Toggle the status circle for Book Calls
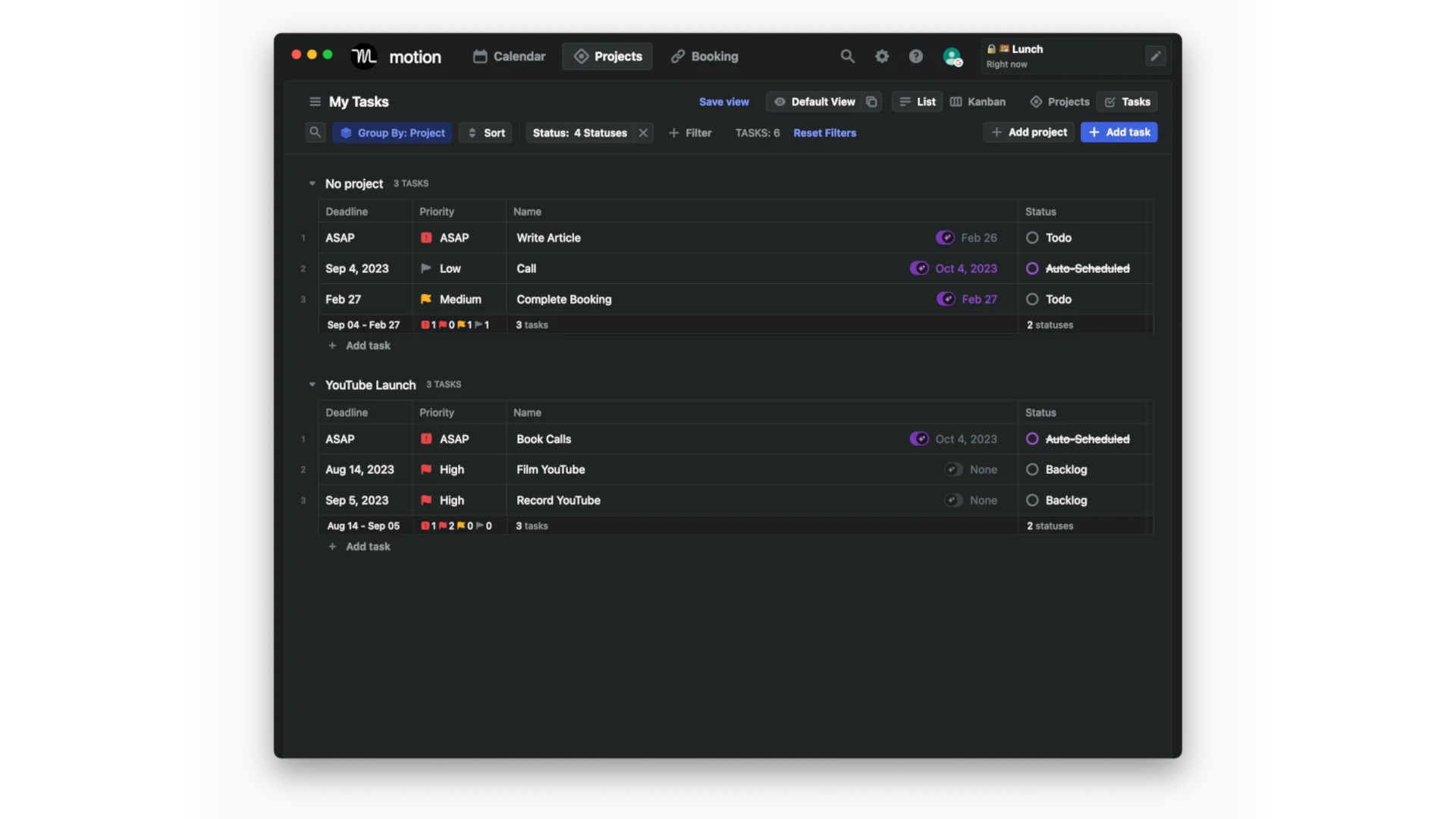This screenshot has height=819, width=1456. click(1032, 438)
